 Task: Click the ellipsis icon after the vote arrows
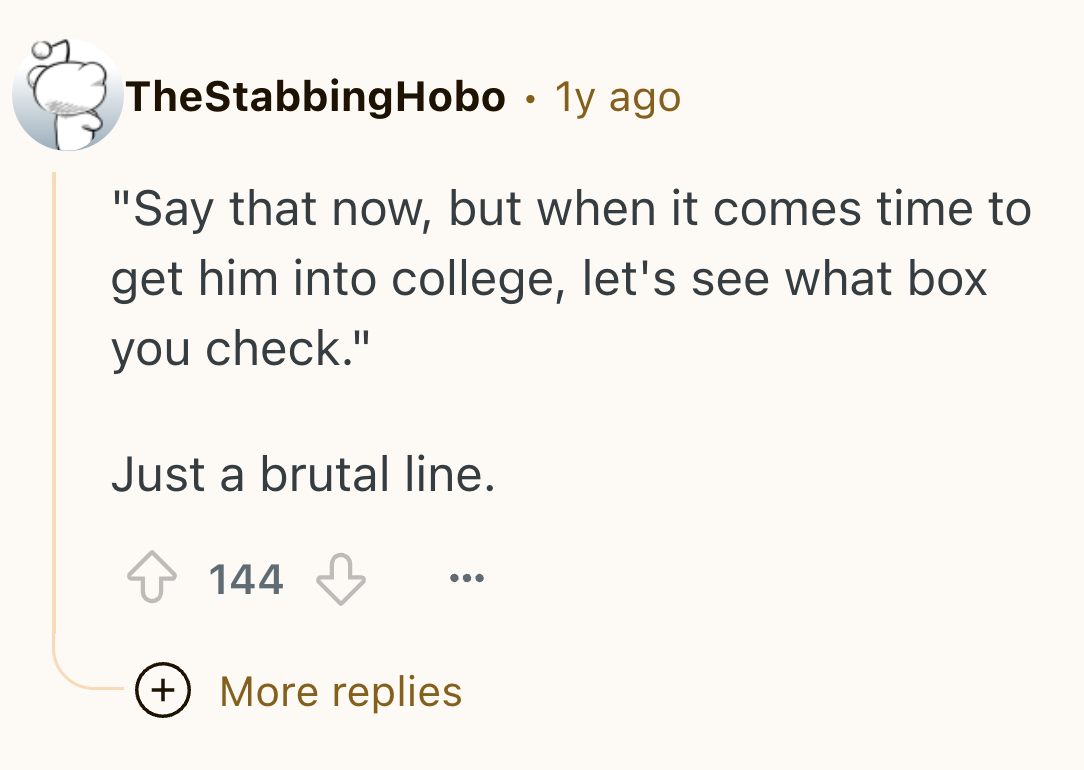tap(467, 577)
